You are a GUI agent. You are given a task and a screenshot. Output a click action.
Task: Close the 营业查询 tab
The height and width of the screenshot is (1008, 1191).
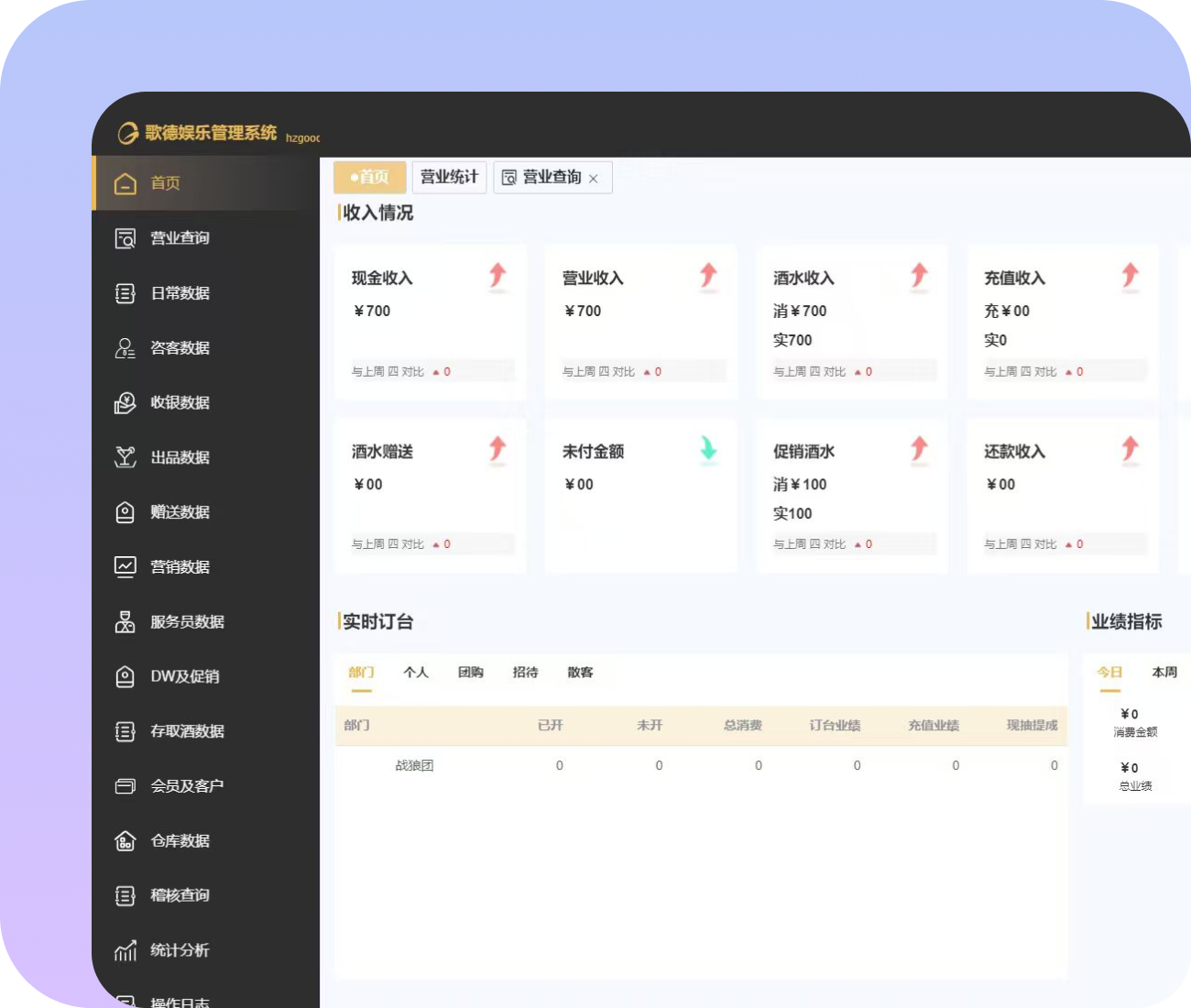pyautogui.click(x=594, y=179)
